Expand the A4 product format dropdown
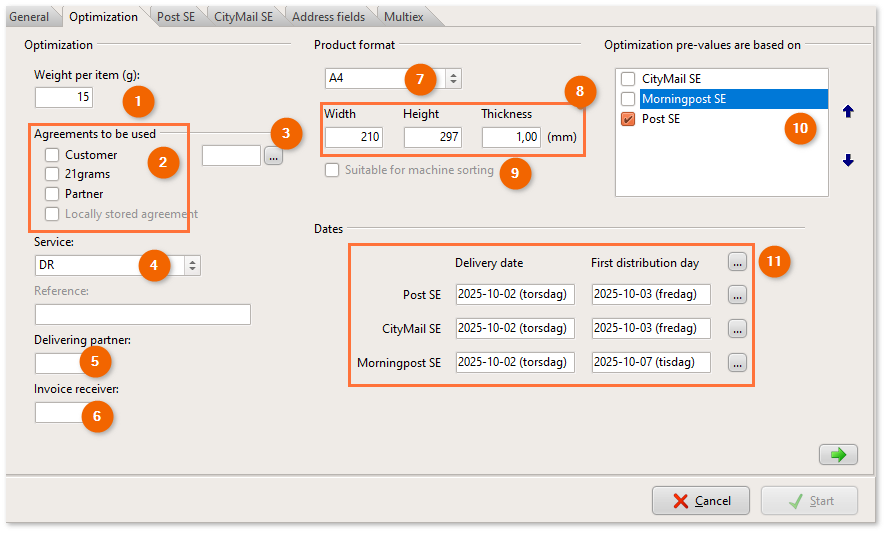886x533 pixels. (x=453, y=78)
